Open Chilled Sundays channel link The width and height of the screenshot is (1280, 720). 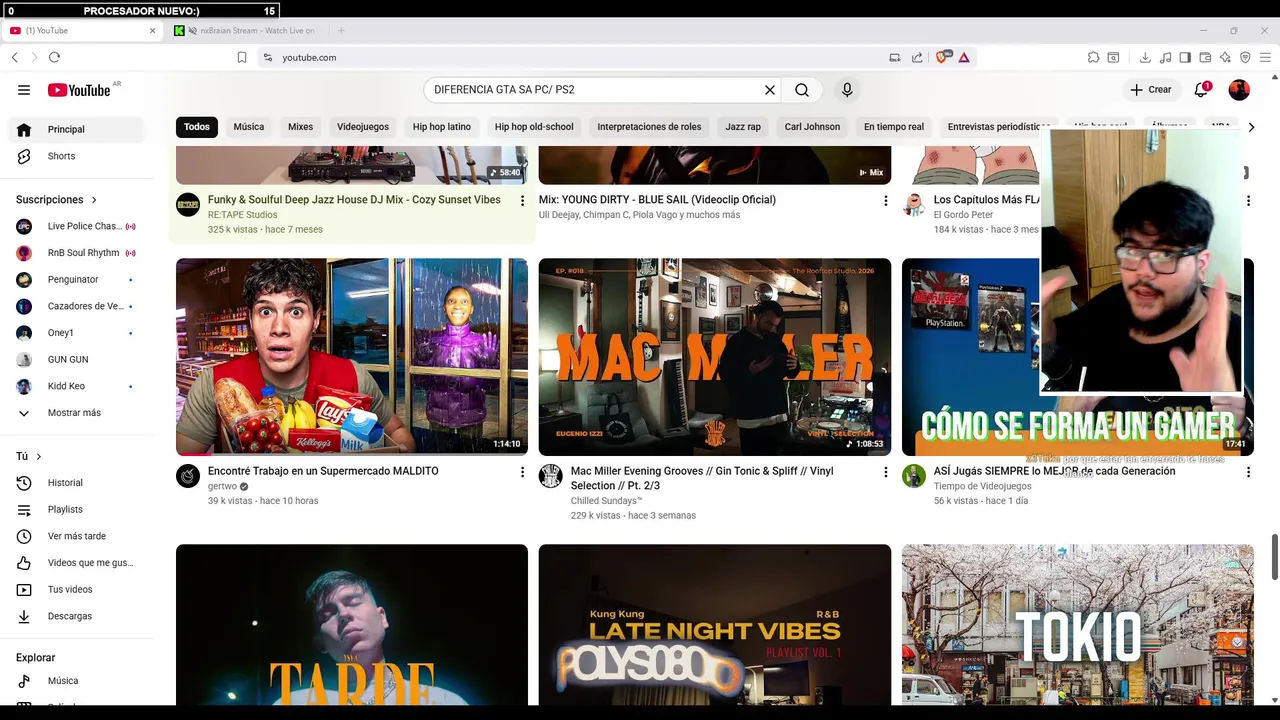coord(606,501)
